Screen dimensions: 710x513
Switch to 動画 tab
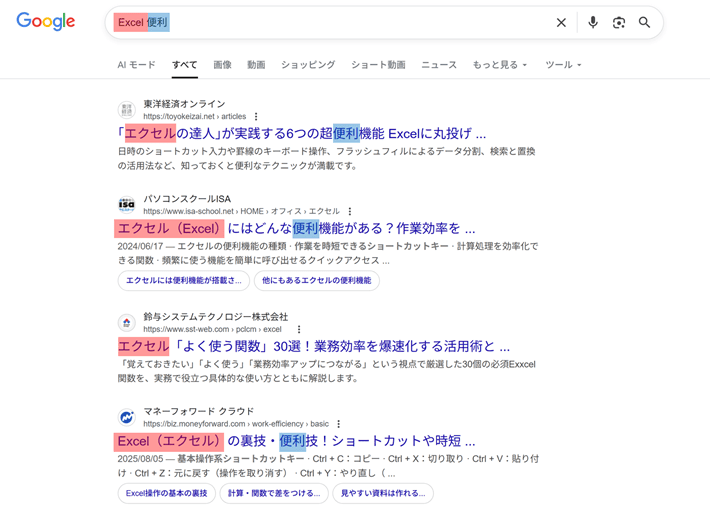tap(256, 65)
